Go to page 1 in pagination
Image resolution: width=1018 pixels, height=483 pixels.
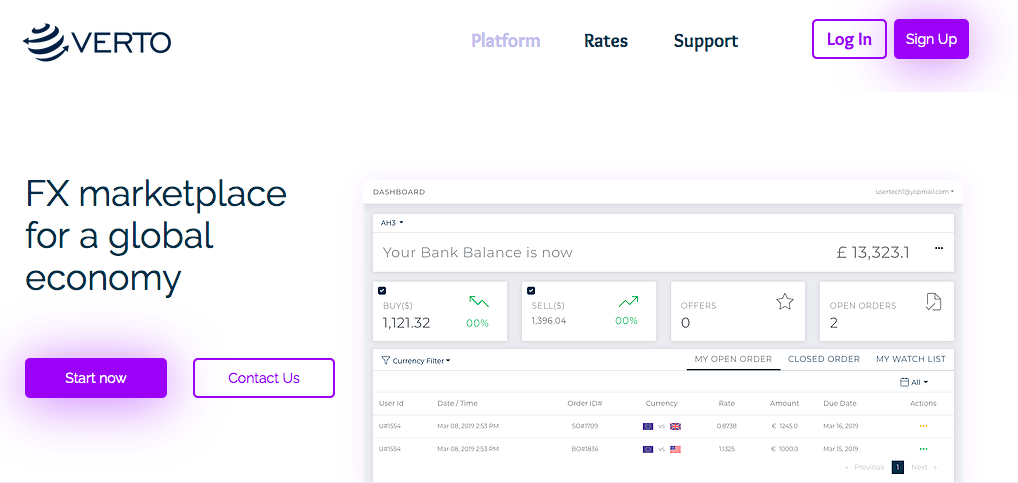pos(897,467)
